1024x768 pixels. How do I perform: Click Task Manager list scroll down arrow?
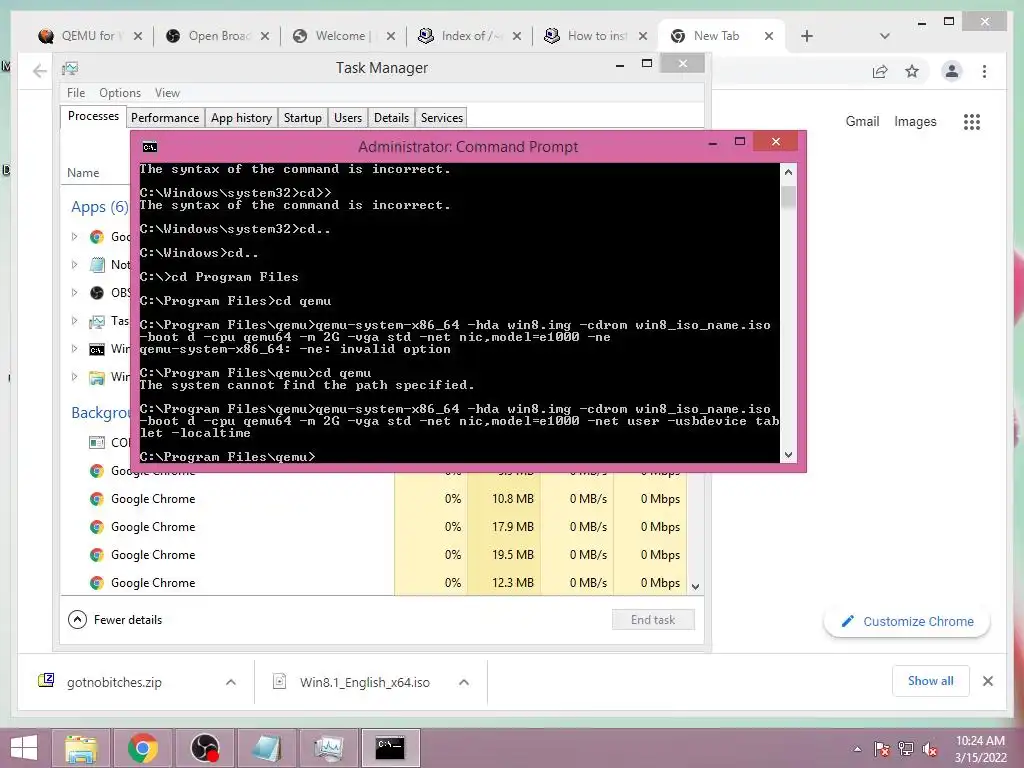696,586
